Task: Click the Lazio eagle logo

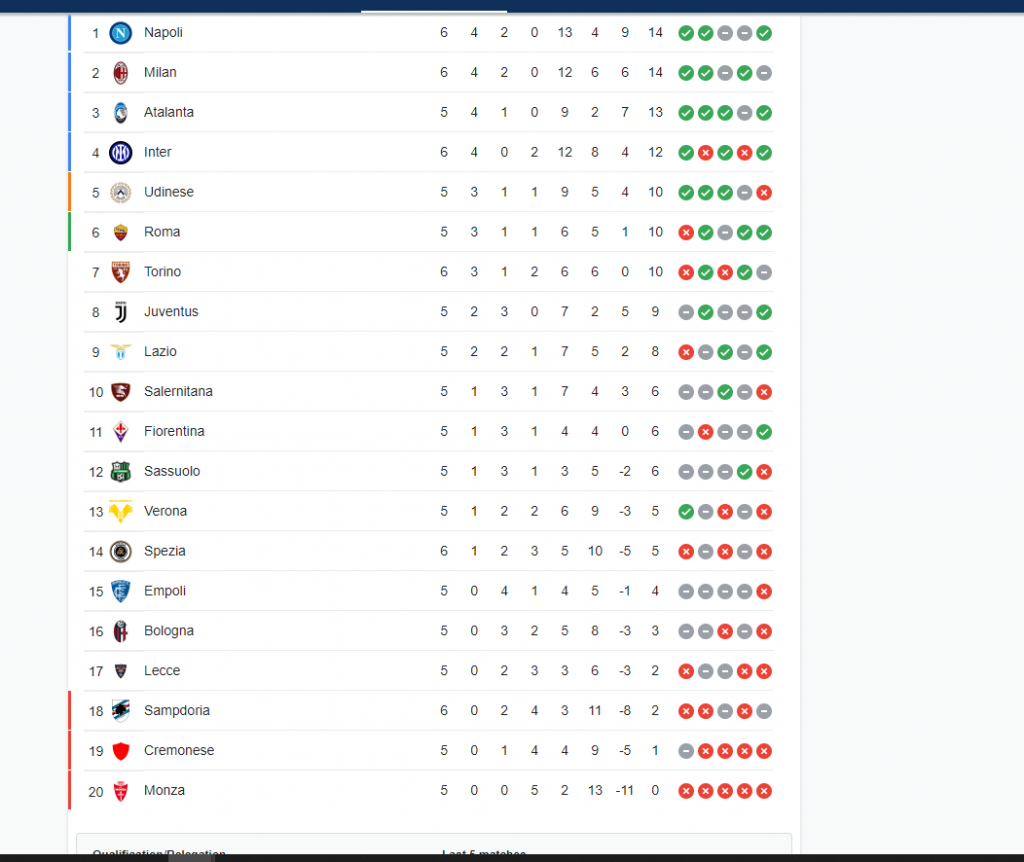Action: (x=120, y=352)
